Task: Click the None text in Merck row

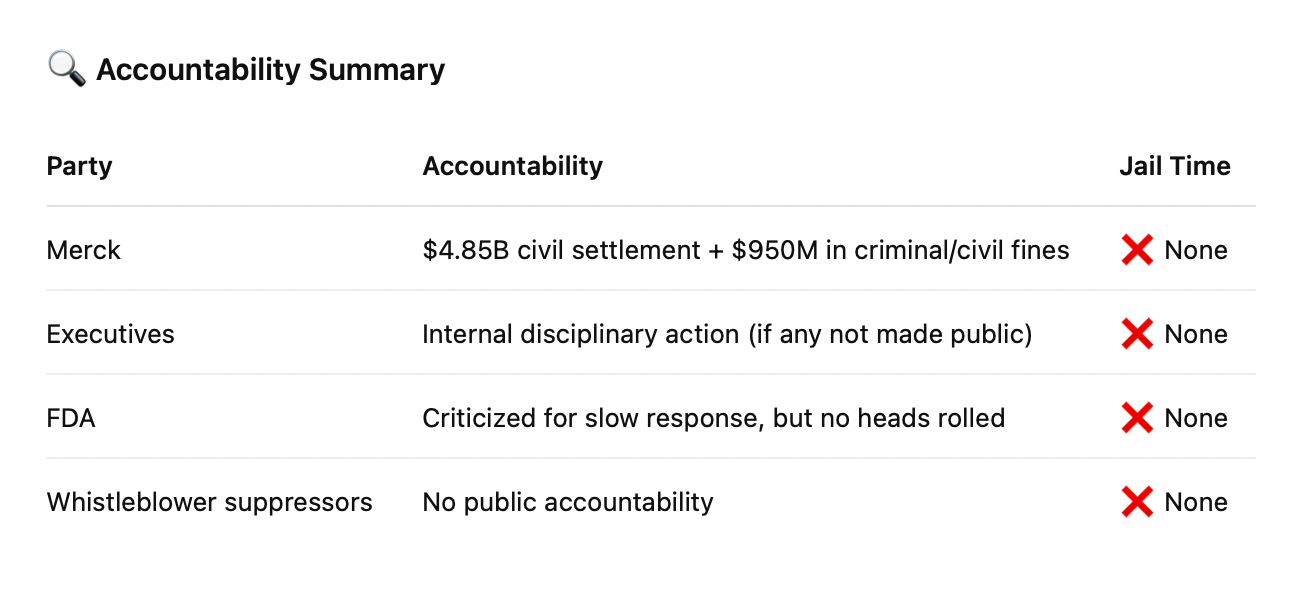Action: 1195,250
